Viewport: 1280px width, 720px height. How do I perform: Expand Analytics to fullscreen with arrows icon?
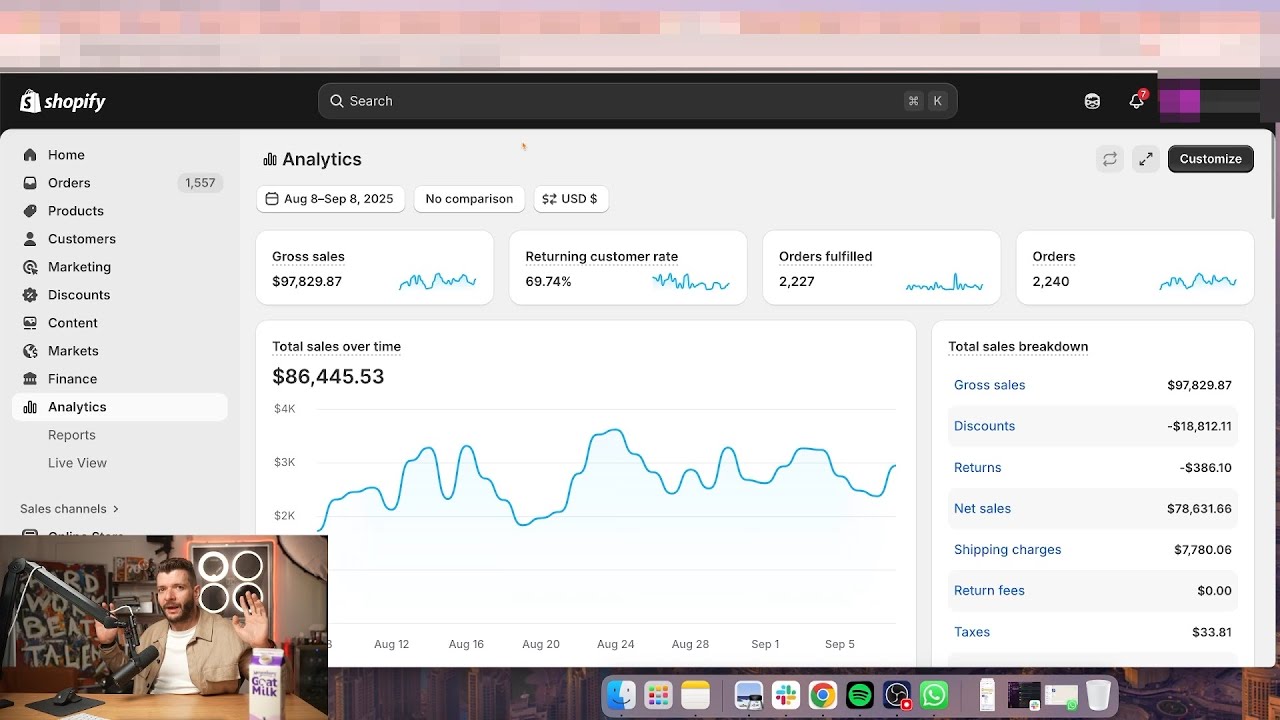coord(1146,159)
